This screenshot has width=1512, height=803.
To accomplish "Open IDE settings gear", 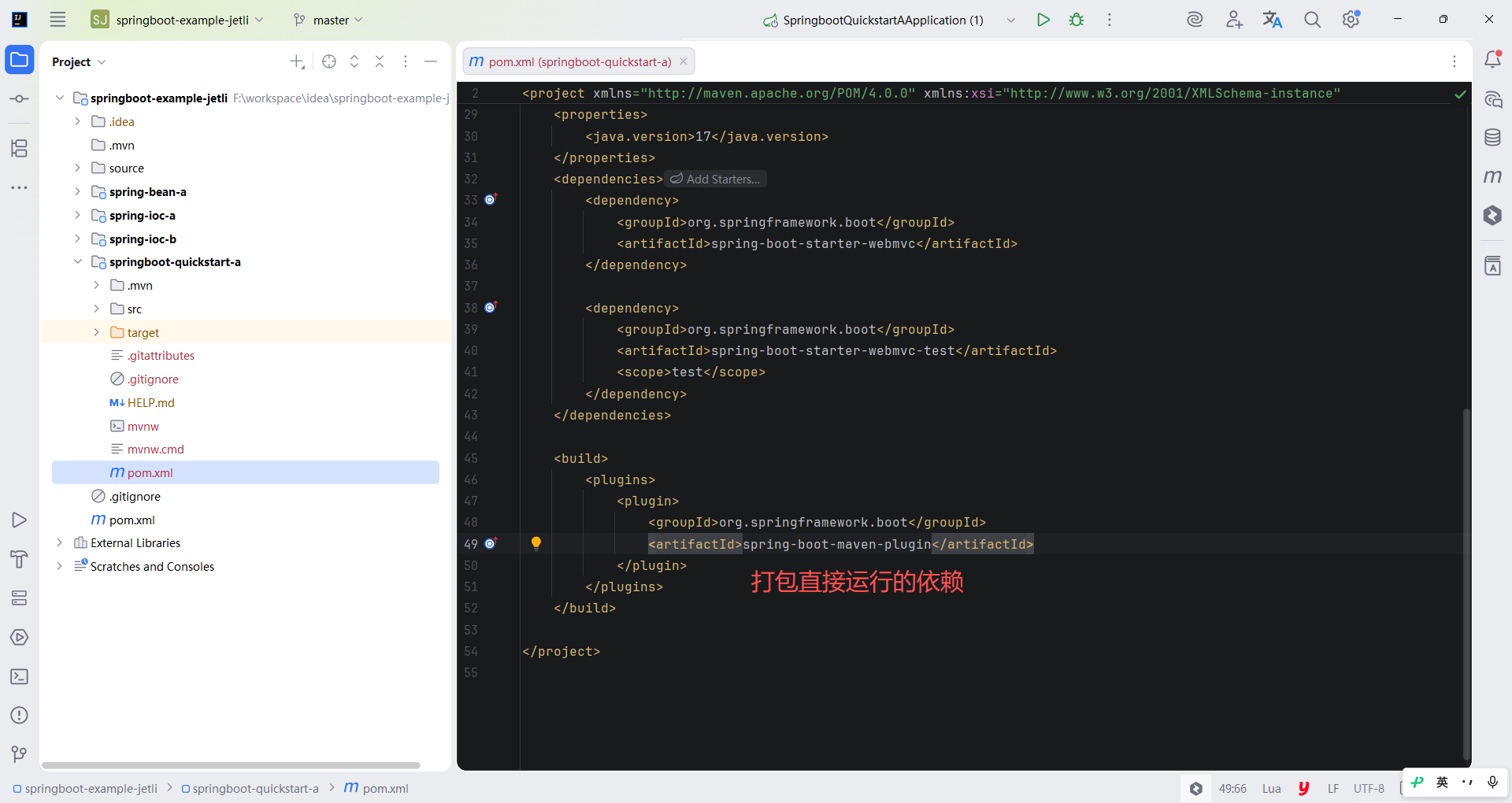I will click(x=1351, y=20).
